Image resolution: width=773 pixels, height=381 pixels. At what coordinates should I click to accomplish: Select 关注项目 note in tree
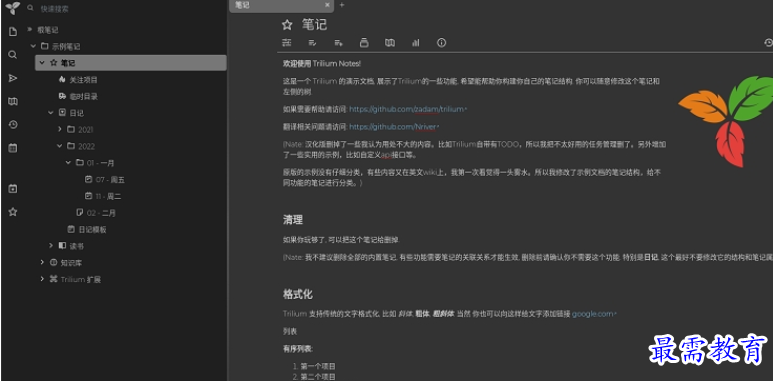pyautogui.click(x=83, y=79)
